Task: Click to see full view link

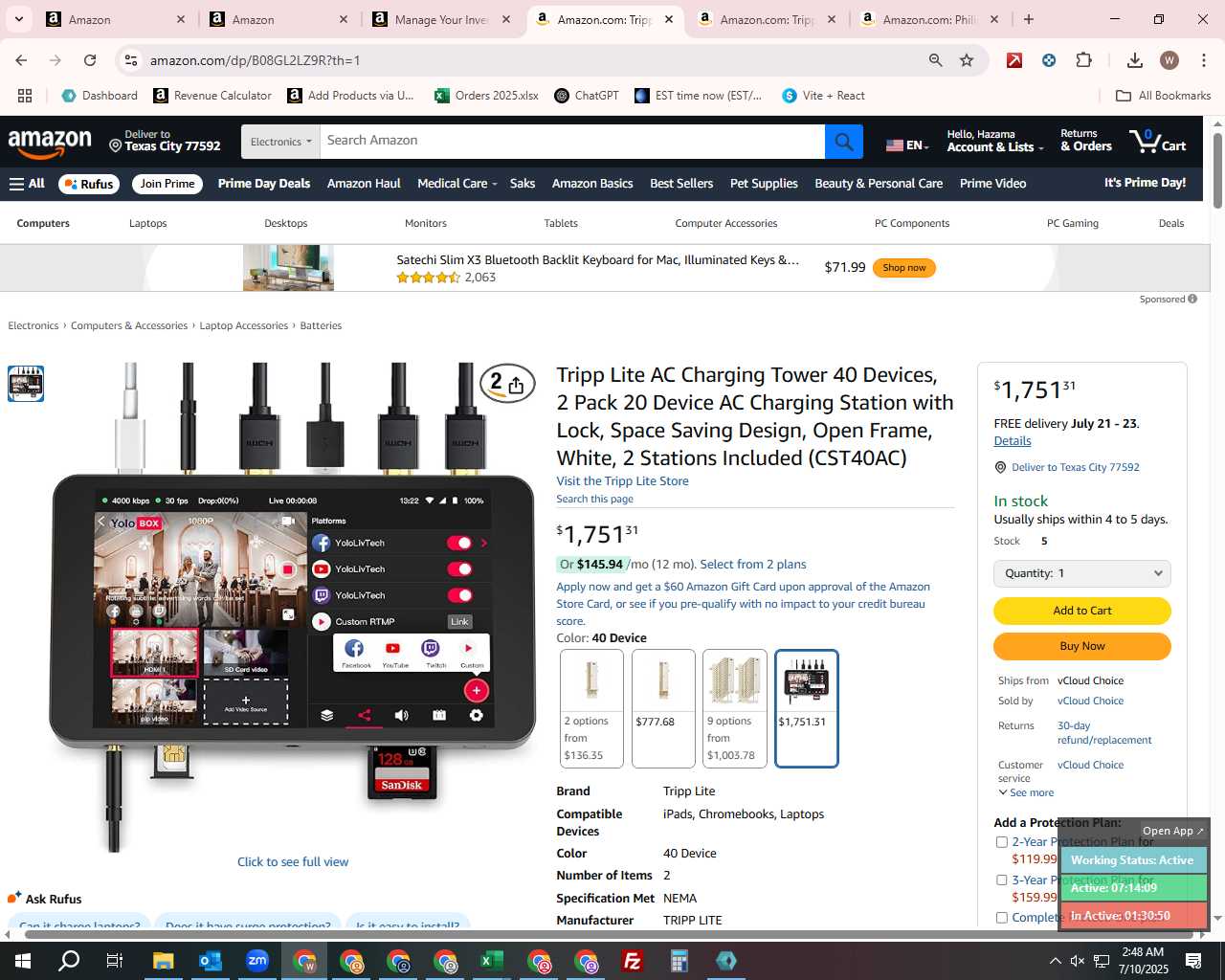Action: 293,862
